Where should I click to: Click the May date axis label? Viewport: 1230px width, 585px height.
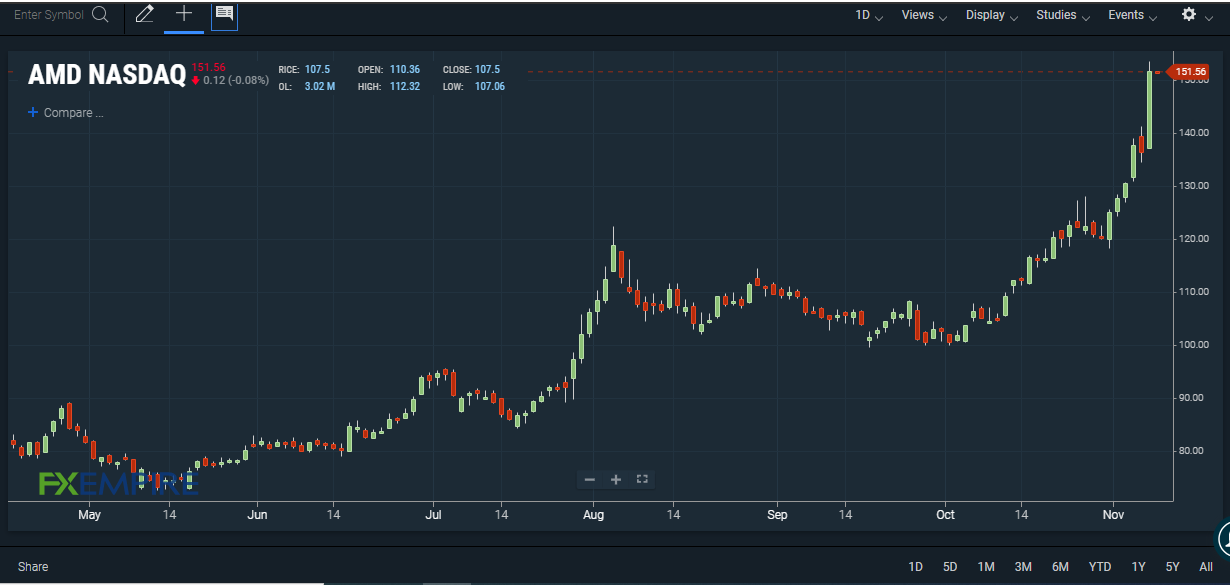coord(89,515)
